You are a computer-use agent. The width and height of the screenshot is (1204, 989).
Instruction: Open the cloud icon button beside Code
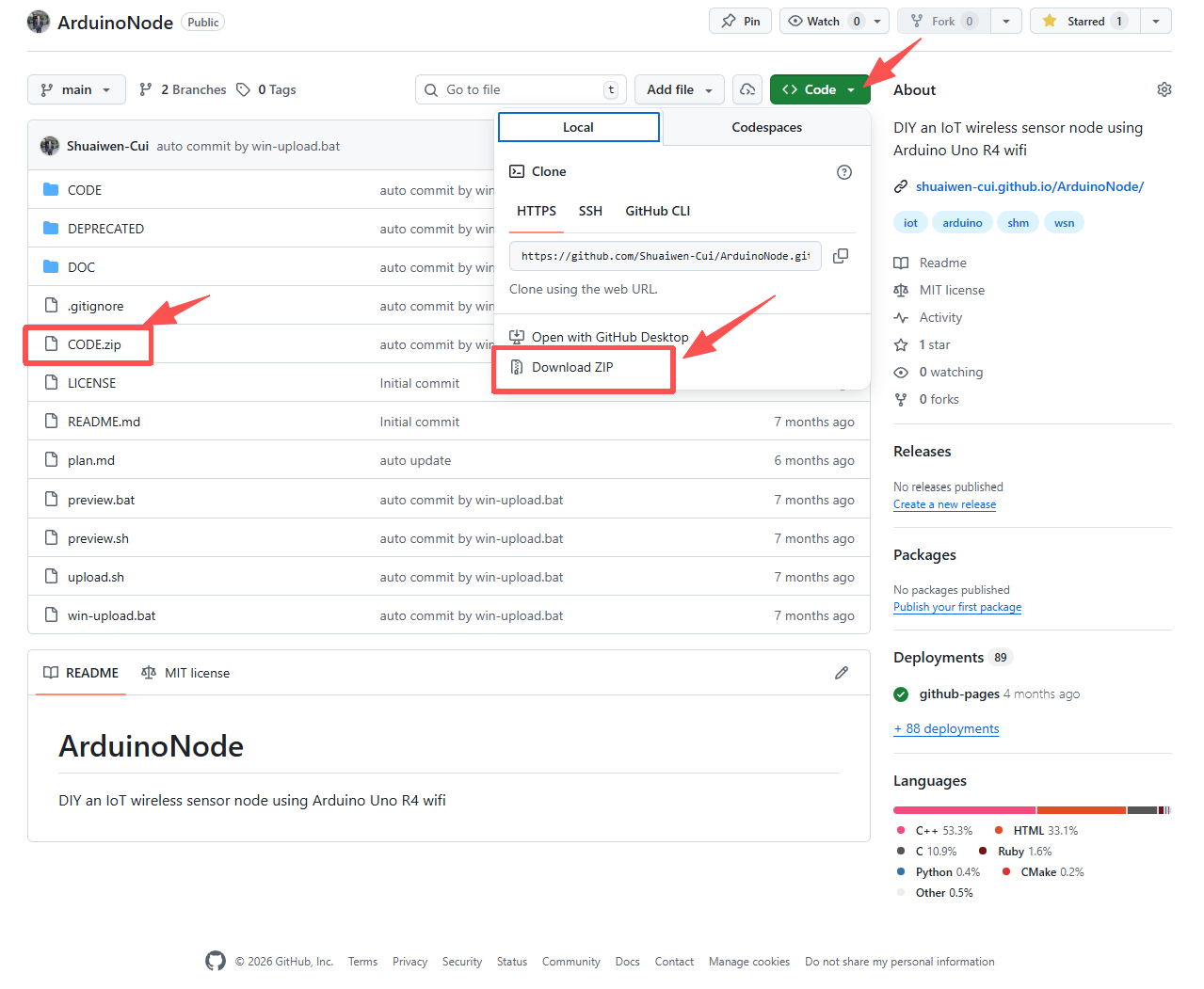[x=747, y=89]
